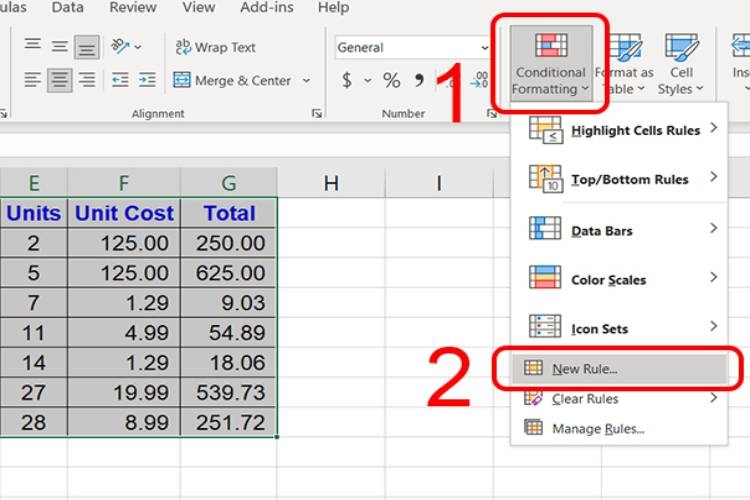
Task: Select the cell containing 625.00
Action: (229, 273)
